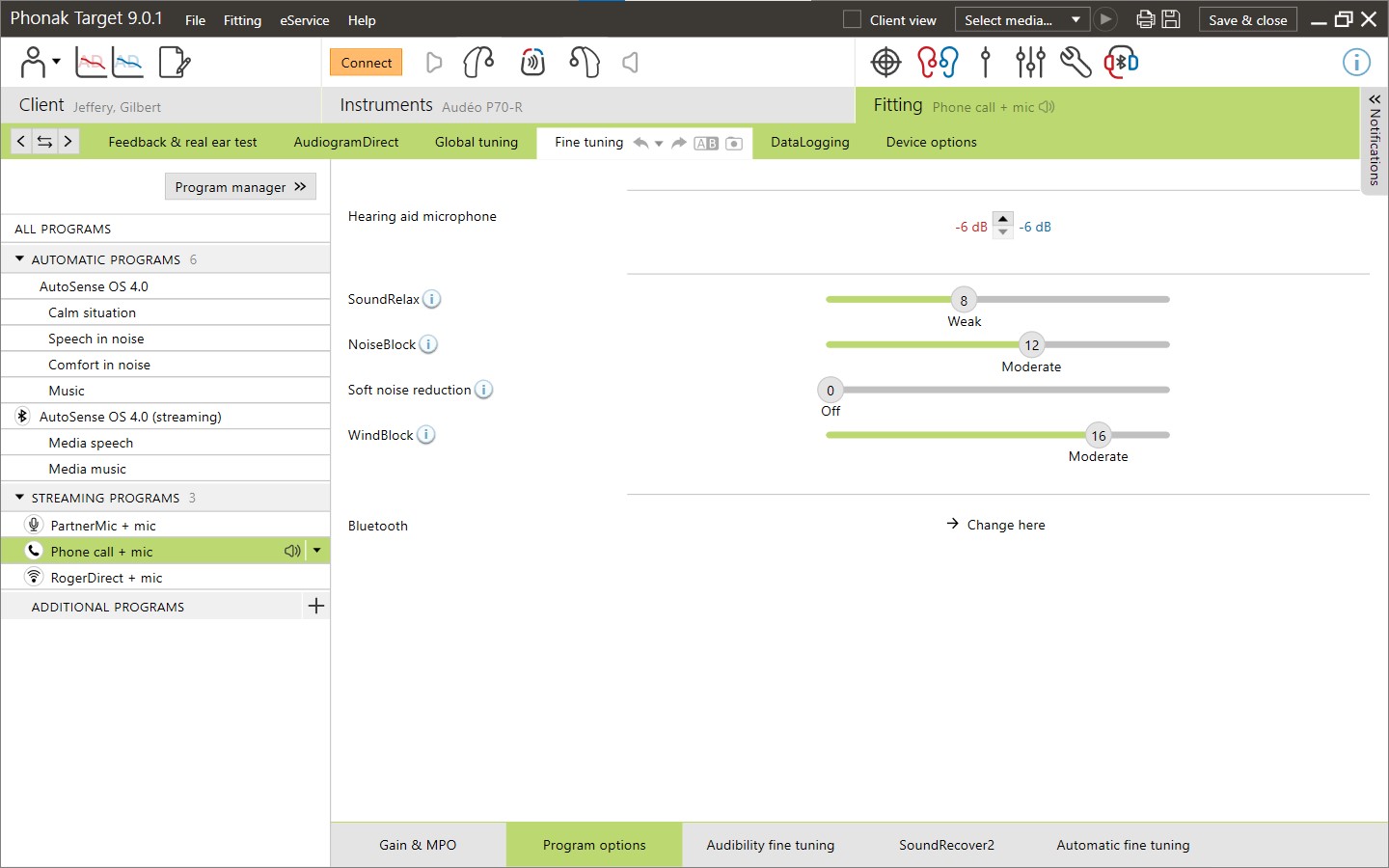This screenshot has width=1389, height=868.
Task: Click the snapshot camera icon
Action: tap(734, 144)
